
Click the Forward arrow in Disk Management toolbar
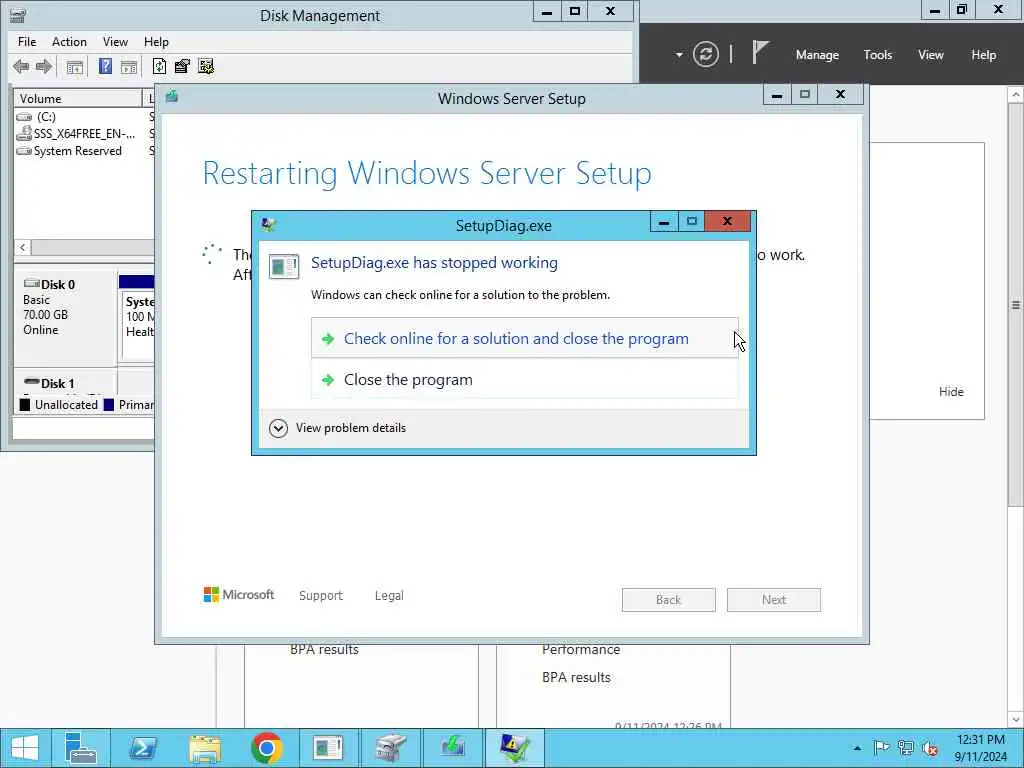pyautogui.click(x=44, y=66)
